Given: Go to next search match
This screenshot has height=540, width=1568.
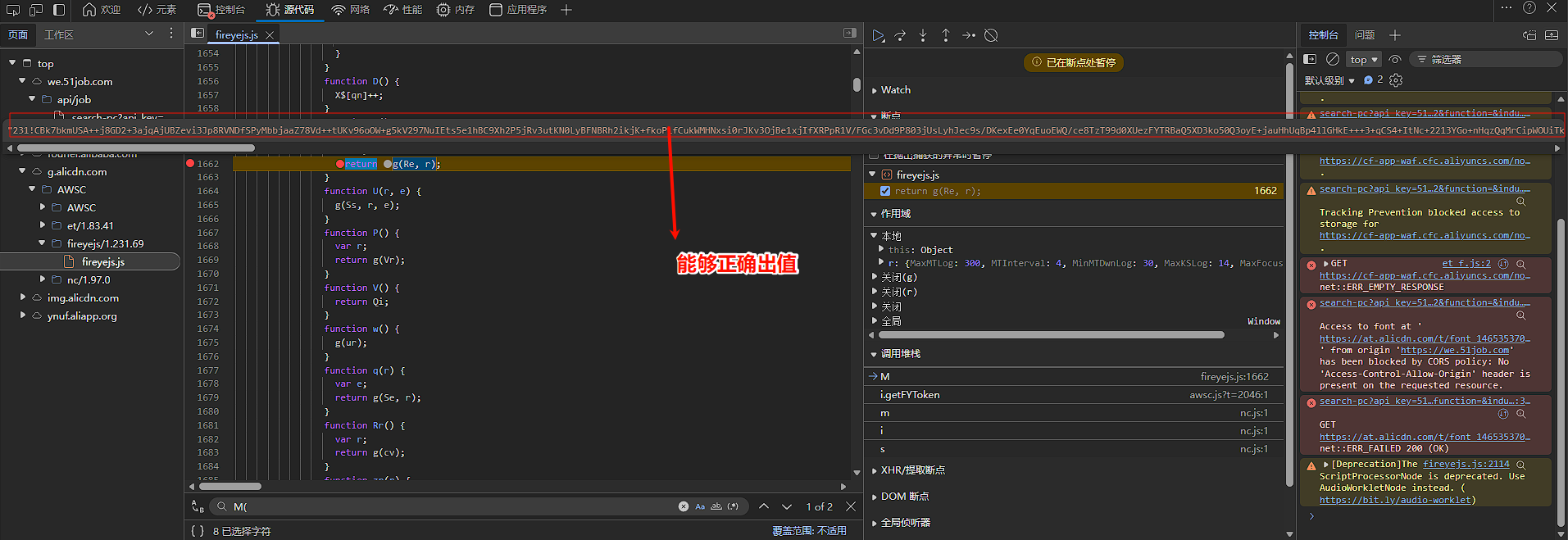Looking at the screenshot, I should [787, 506].
